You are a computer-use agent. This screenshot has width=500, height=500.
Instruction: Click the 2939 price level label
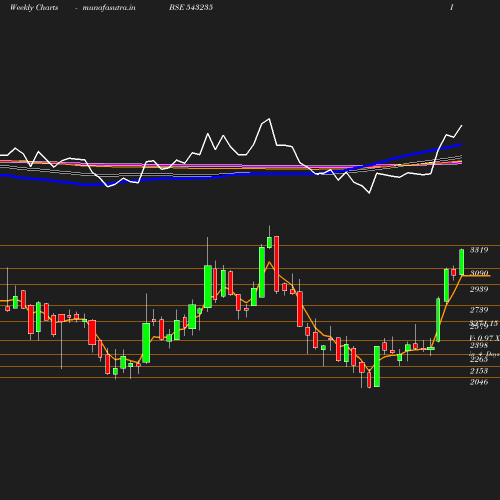479,289
